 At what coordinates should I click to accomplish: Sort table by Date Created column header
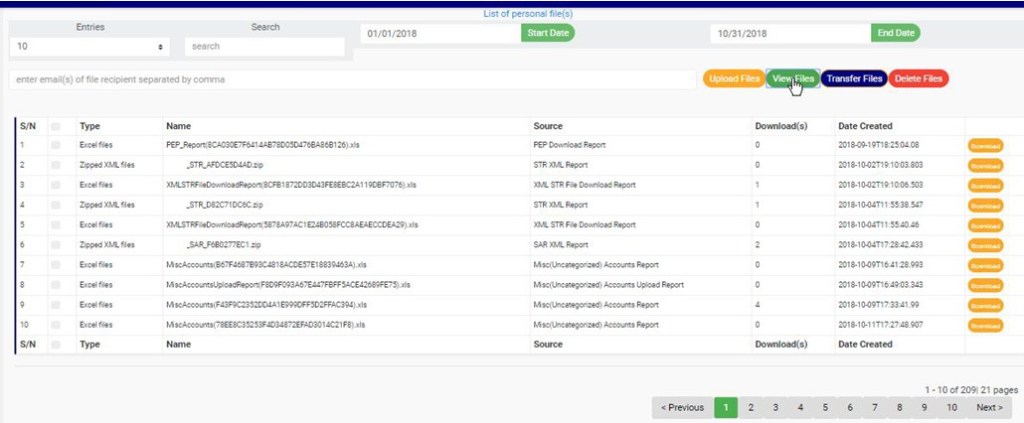[x=866, y=127]
